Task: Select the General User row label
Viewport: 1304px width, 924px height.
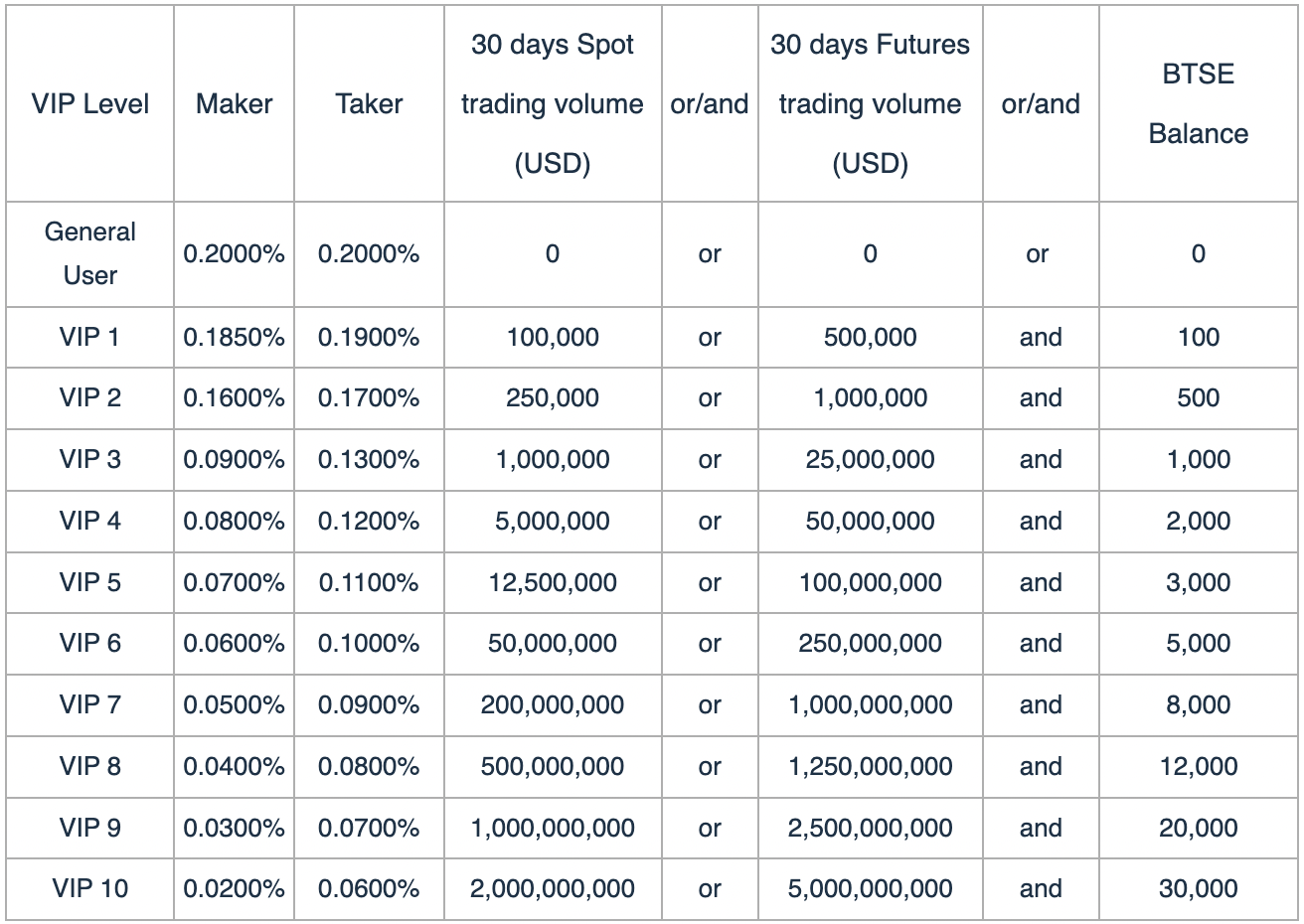Action: 89,253
